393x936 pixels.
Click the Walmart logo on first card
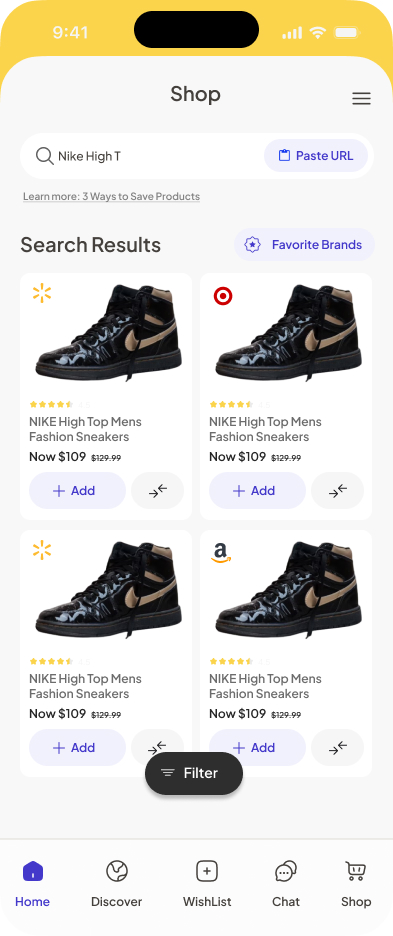[42, 294]
